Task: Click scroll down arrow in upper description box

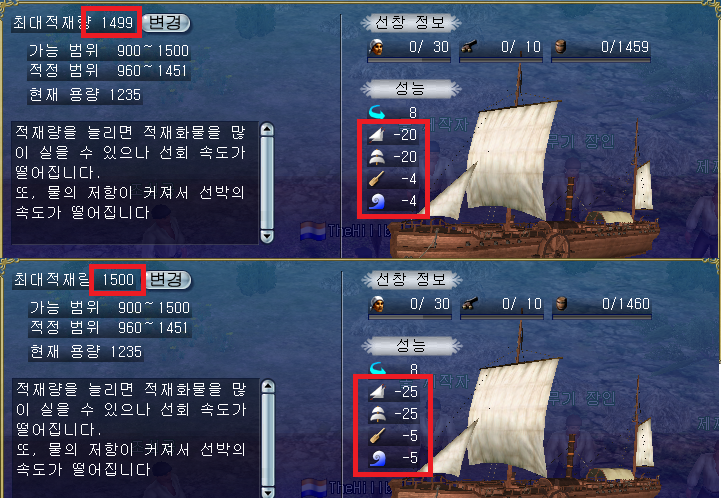Action: coord(267,236)
